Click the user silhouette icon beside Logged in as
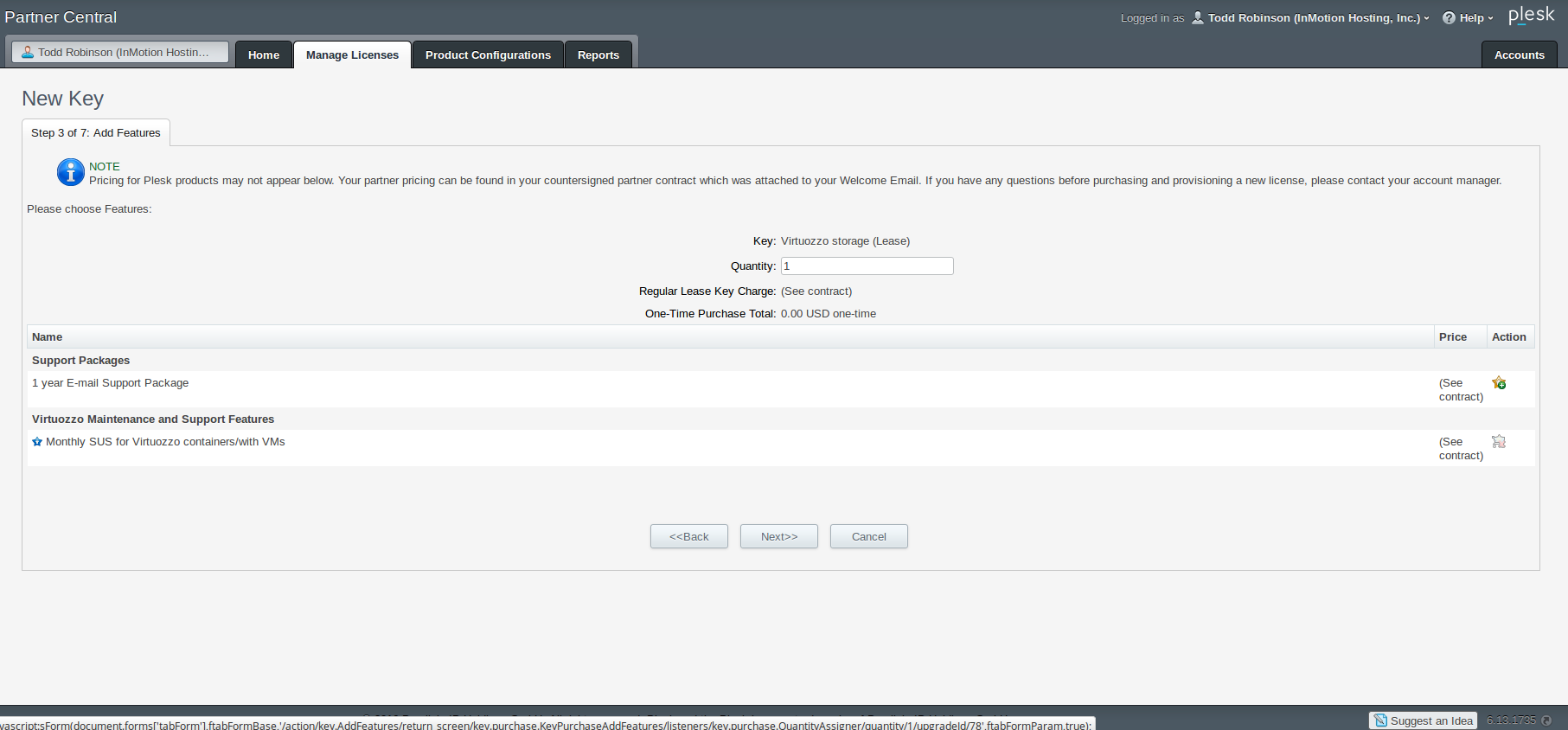Image resolution: width=1568 pixels, height=730 pixels. tap(1198, 18)
